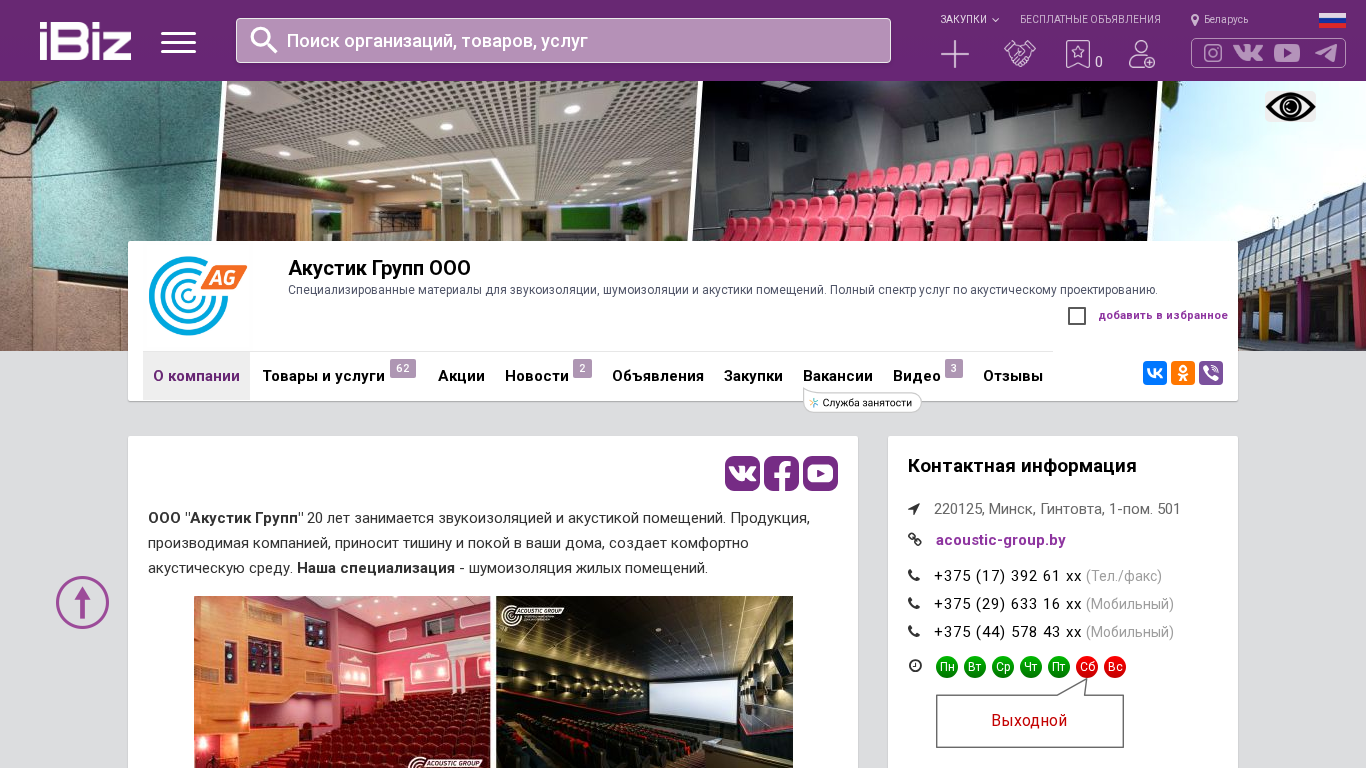Click the Выходной day-off tooltip
Viewport: 1366px width, 768px height.
[1030, 721]
